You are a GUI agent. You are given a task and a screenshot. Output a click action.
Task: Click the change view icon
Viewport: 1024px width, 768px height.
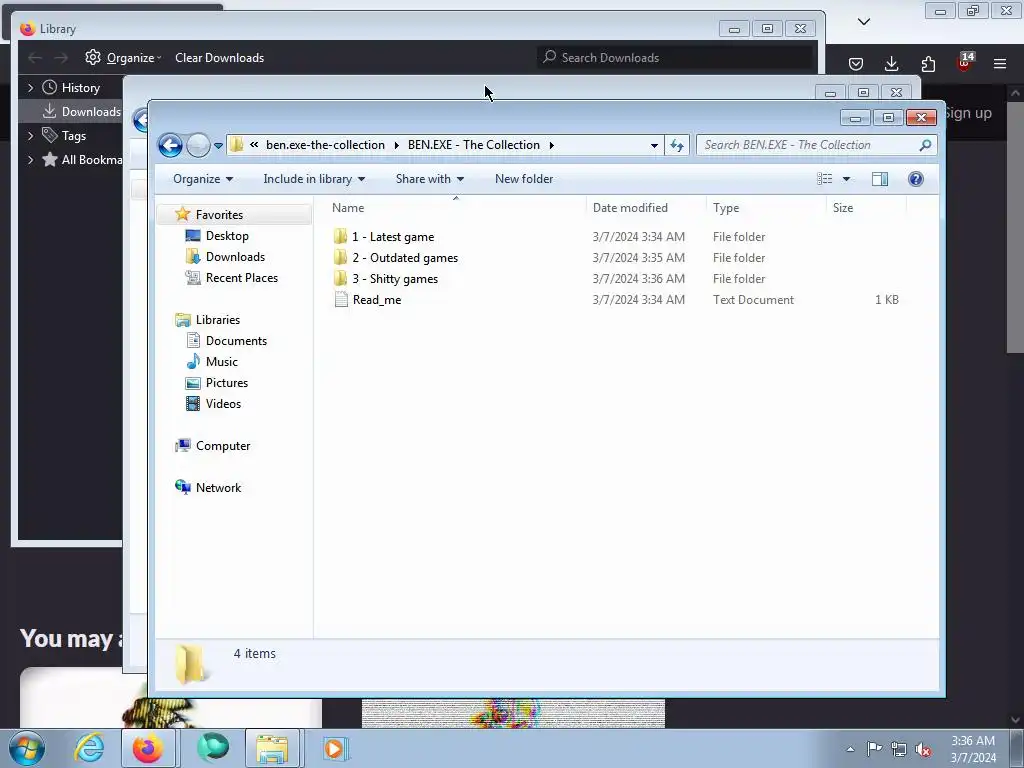[x=825, y=179]
